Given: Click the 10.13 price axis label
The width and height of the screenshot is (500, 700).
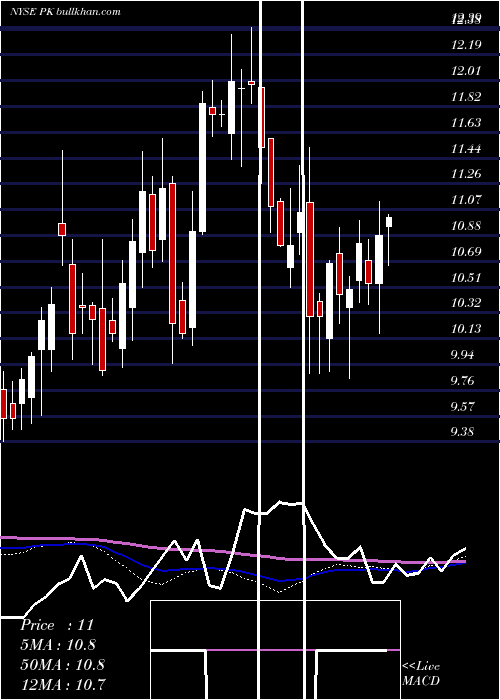Looking at the screenshot, I should [x=467, y=329].
